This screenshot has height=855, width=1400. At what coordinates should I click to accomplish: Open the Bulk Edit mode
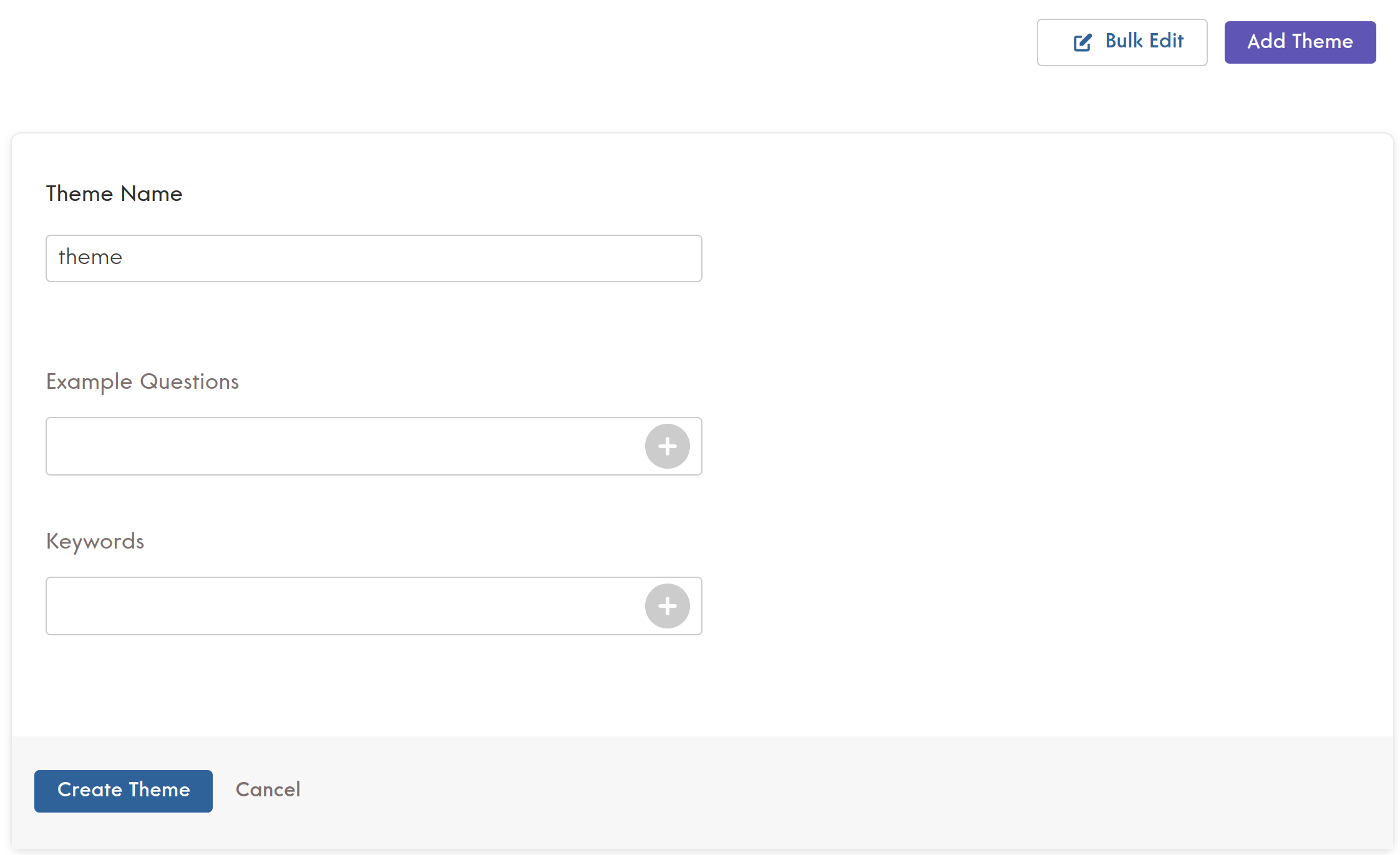[x=1122, y=42]
